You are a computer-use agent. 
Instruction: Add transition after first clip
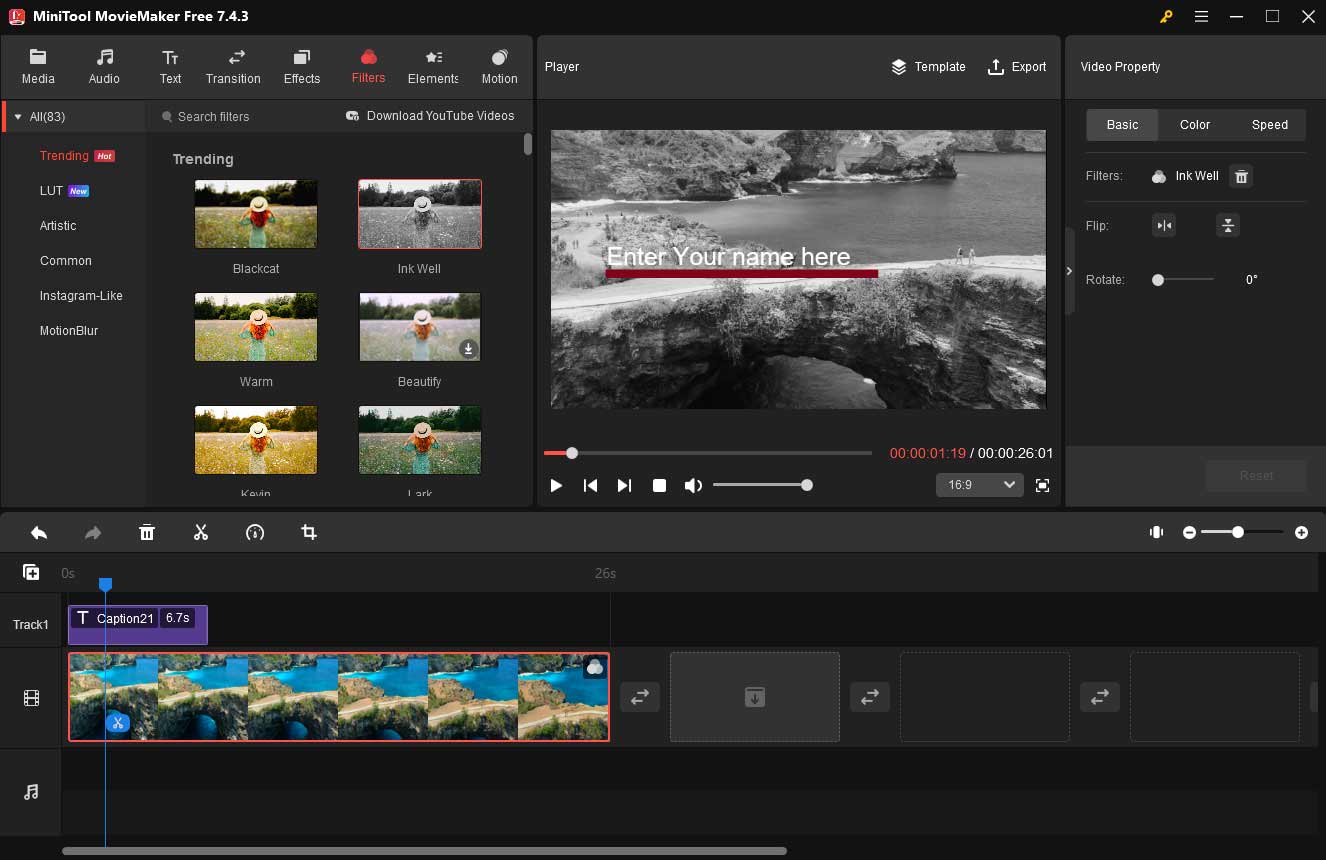point(640,697)
